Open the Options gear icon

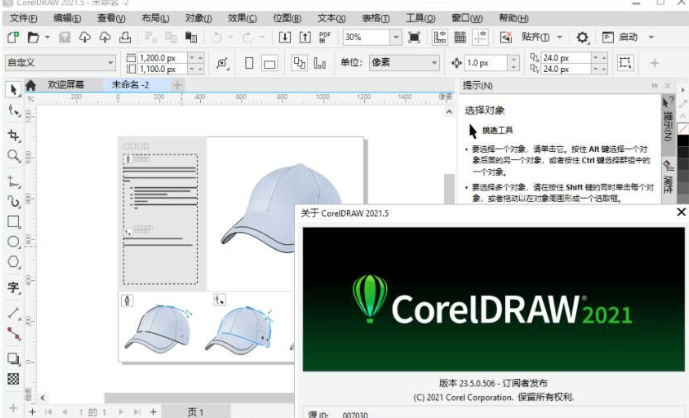coord(583,37)
